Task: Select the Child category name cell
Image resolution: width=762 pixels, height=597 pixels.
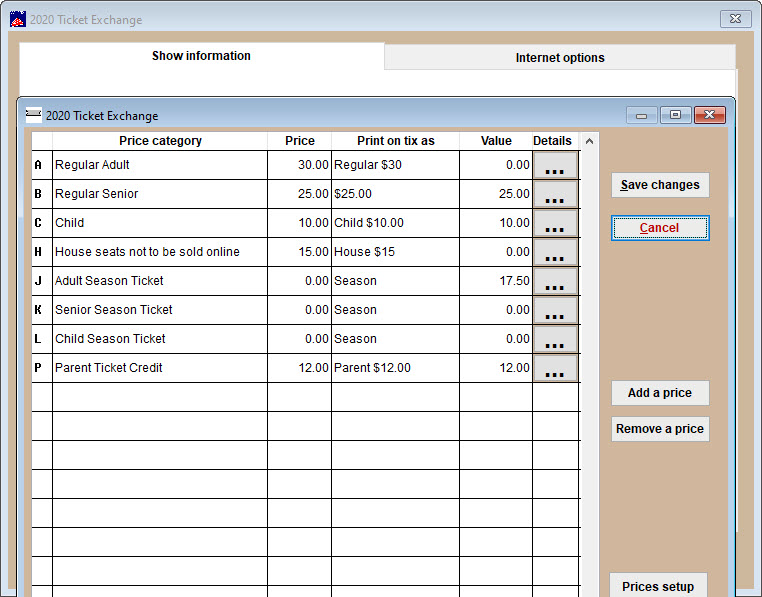Action: point(160,223)
